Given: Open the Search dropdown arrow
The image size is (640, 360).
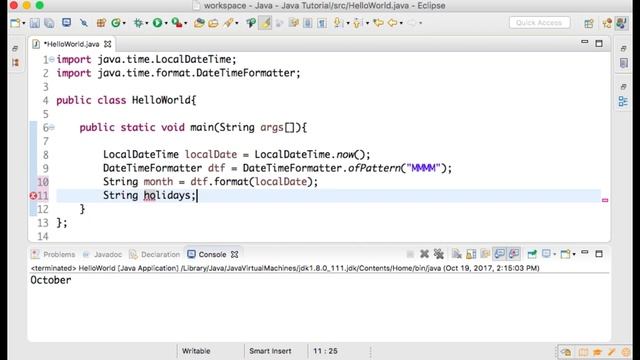Looking at the screenshot, I should coord(237,23).
